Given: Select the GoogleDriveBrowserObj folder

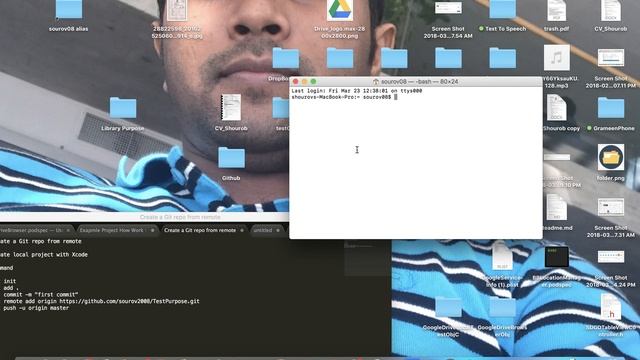Looking at the screenshot, I should click(x=502, y=307).
